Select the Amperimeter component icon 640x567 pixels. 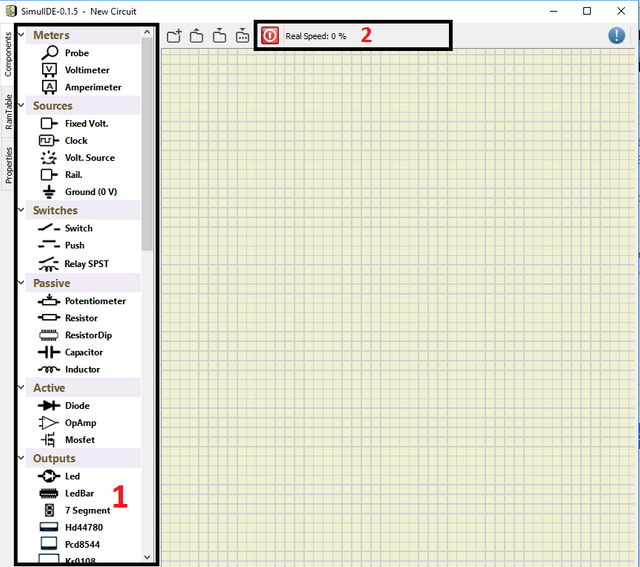(x=49, y=87)
